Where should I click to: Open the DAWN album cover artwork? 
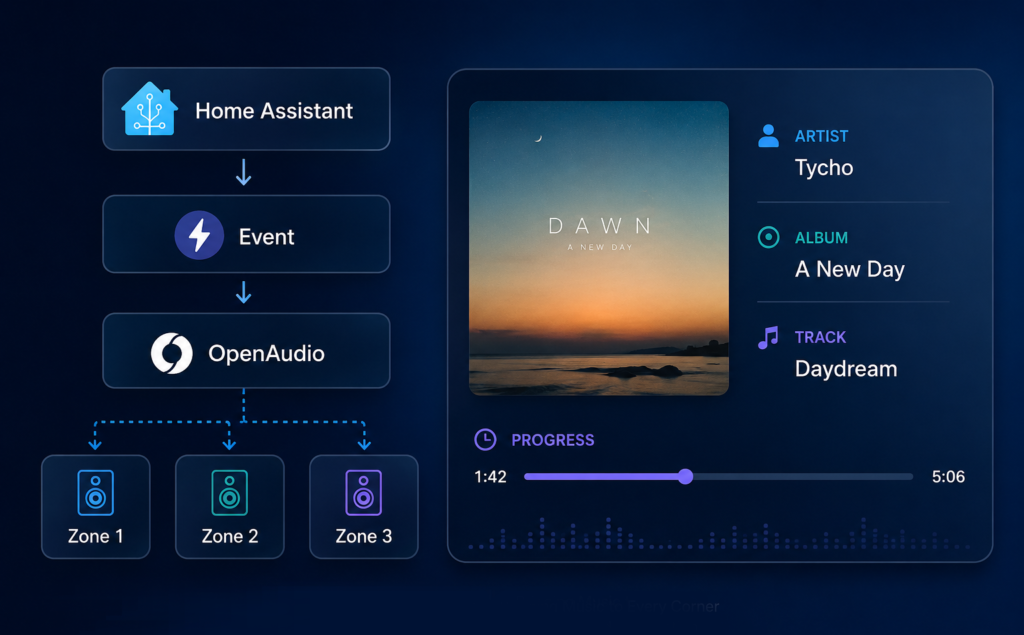(599, 248)
